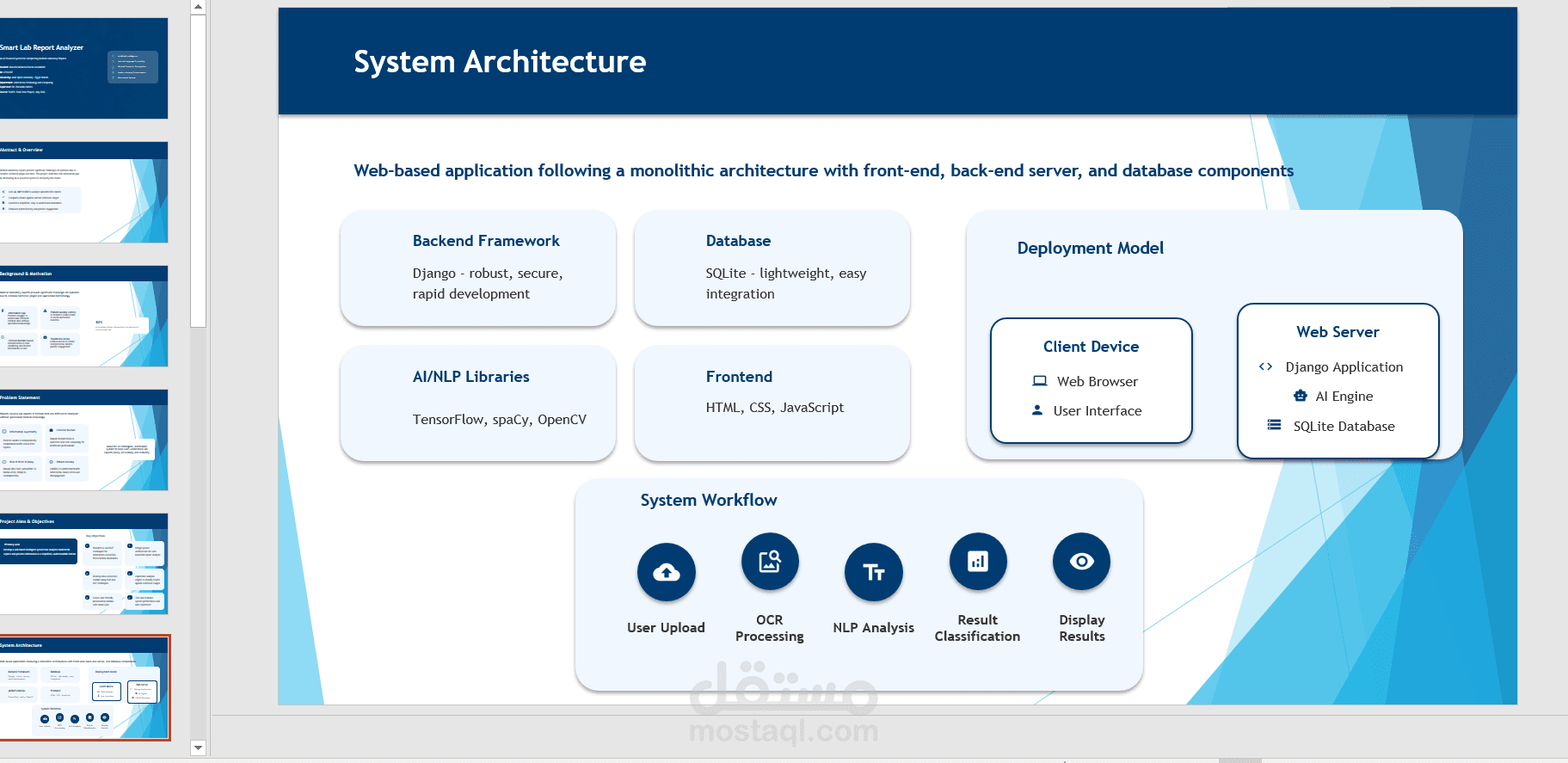The height and width of the screenshot is (763, 1568).
Task: Click the OCR Processing caption
Action: (770, 628)
